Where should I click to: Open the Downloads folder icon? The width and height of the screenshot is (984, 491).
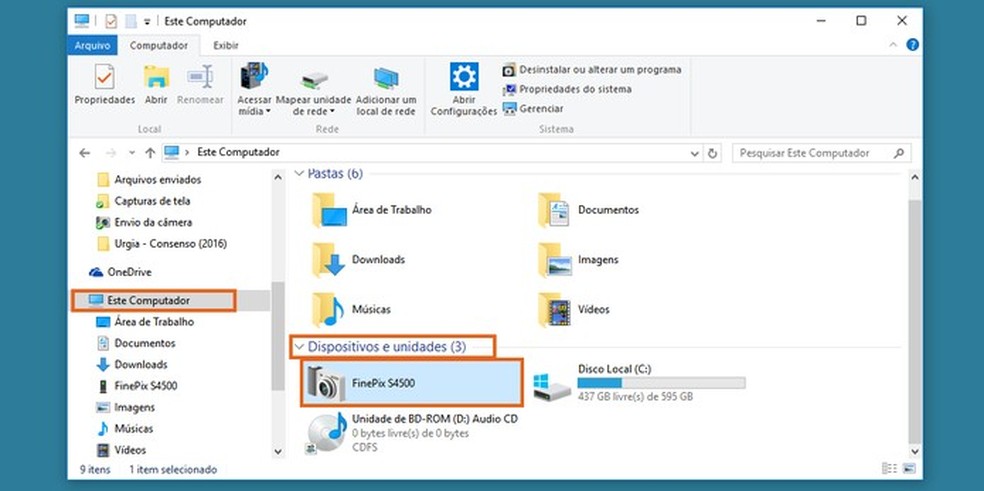pos(329,259)
